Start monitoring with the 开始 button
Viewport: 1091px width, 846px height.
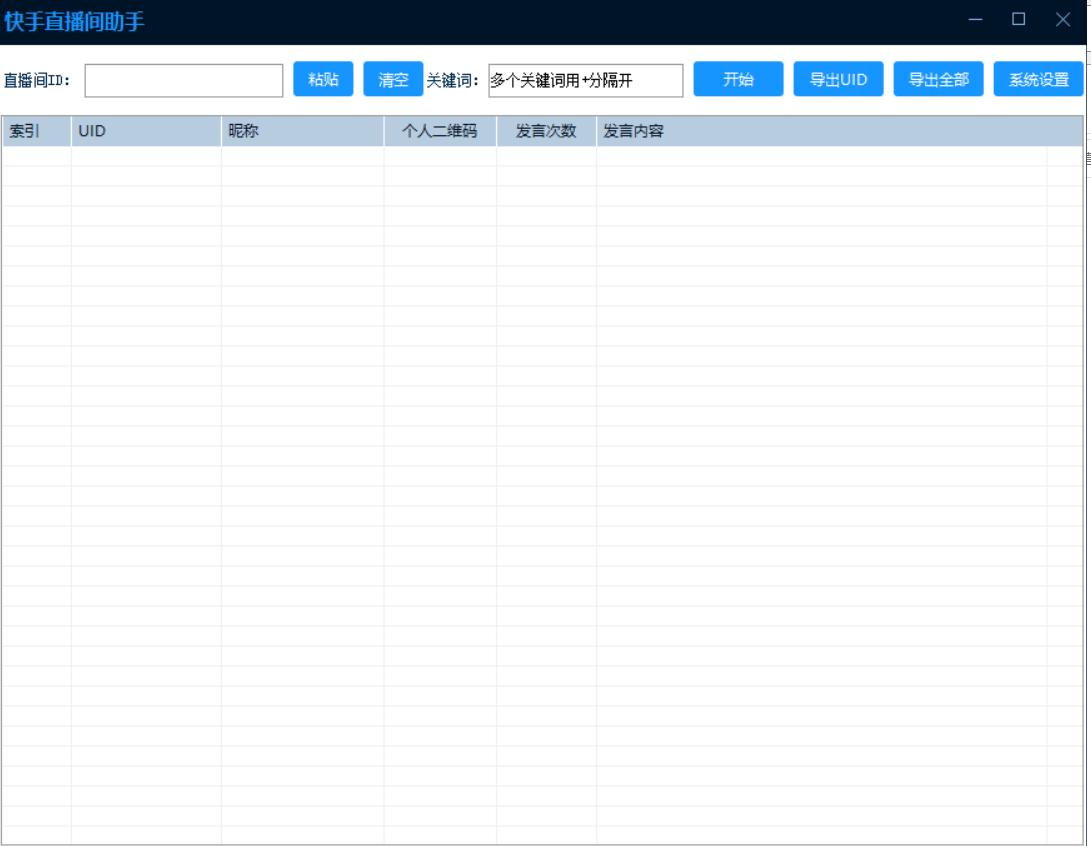[738, 79]
